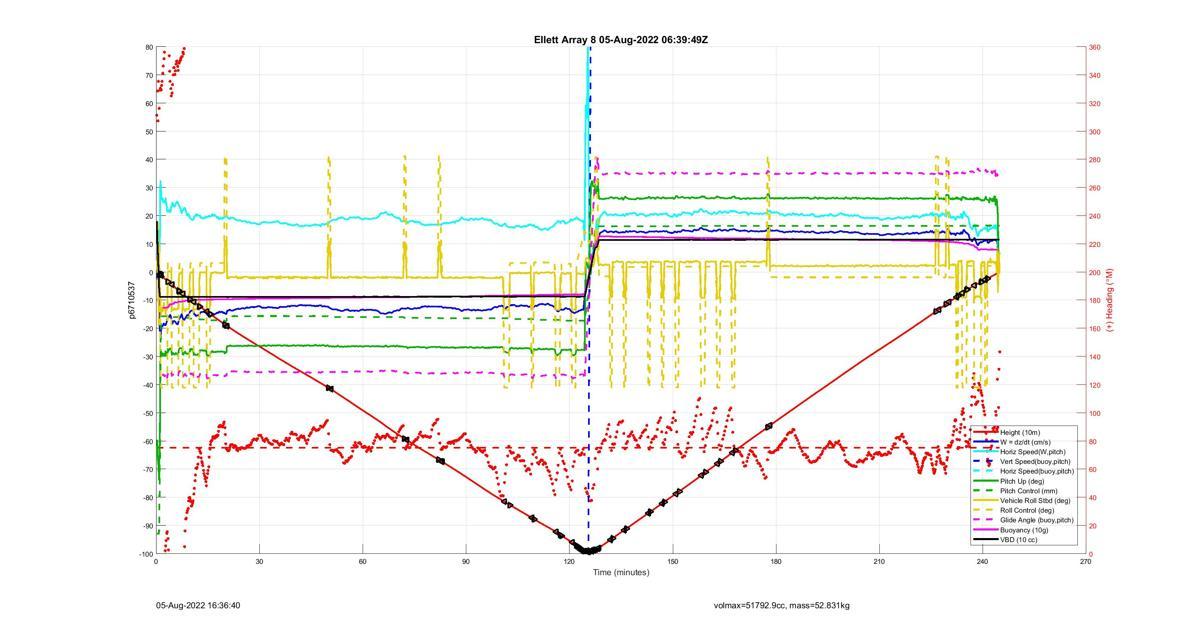
Task: Click the right axis tick label '360'
Action: tap(1095, 47)
